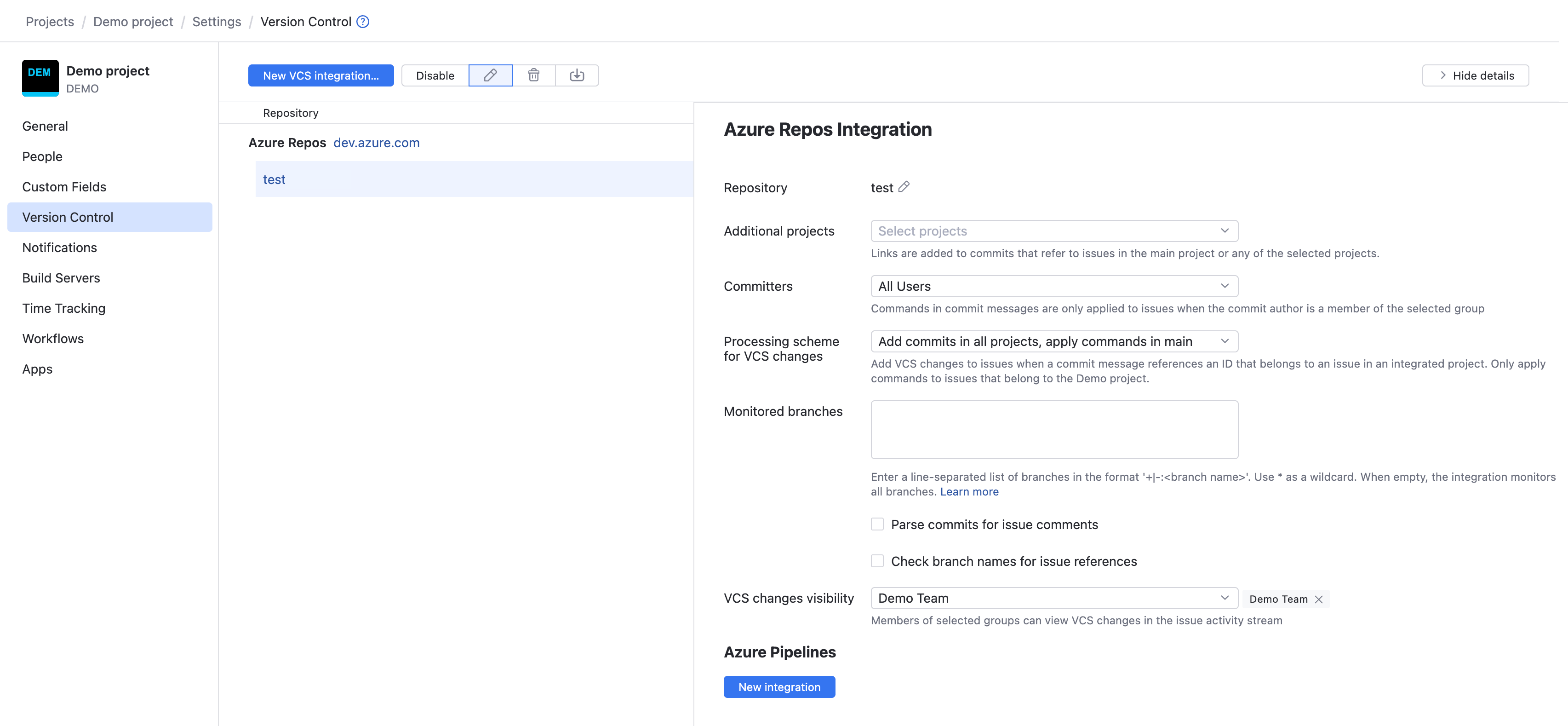The height and width of the screenshot is (726, 1568).
Task: Select the test repository row
Action: click(x=474, y=179)
